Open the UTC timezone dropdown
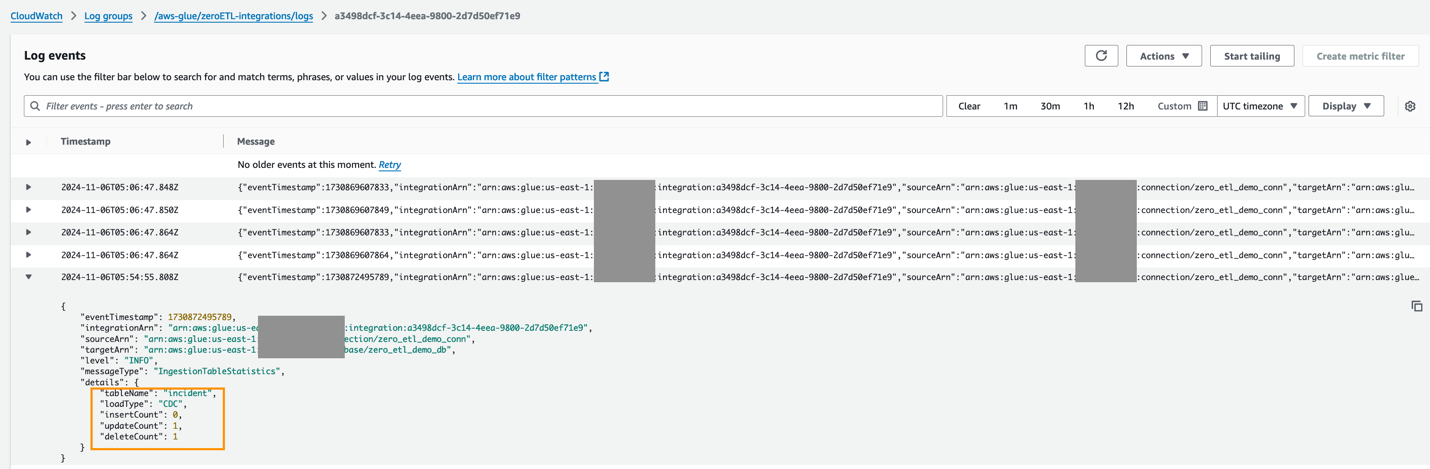1430x469 pixels. pos(1260,106)
